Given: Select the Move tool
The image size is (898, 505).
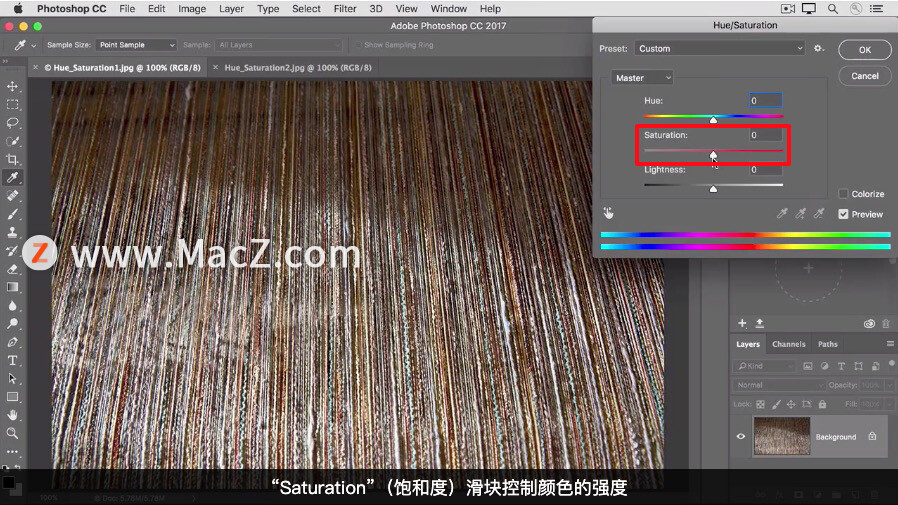Looking at the screenshot, I should pos(12,86).
